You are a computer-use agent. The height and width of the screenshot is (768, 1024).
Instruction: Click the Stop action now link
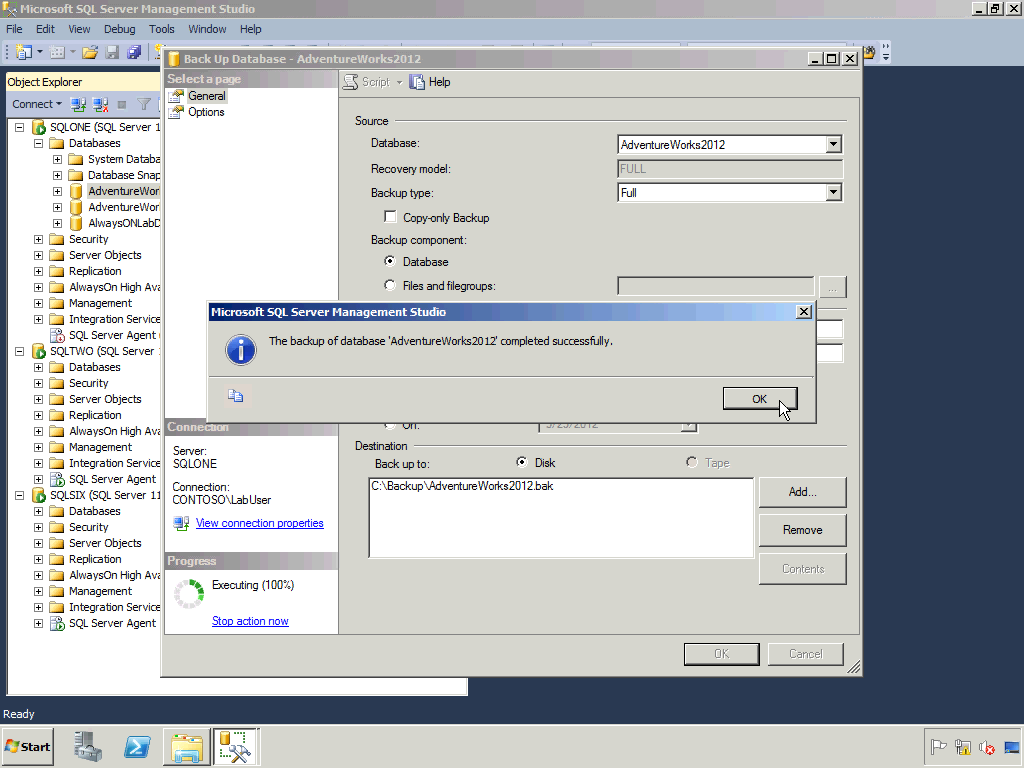[250, 621]
